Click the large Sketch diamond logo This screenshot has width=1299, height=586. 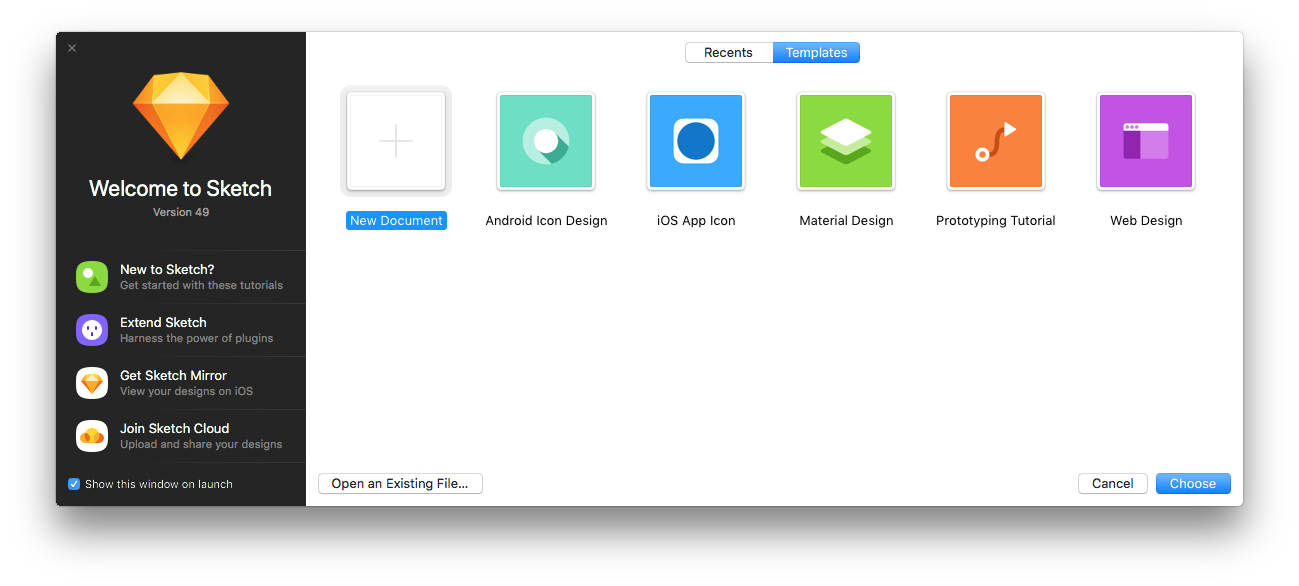pyautogui.click(x=181, y=115)
